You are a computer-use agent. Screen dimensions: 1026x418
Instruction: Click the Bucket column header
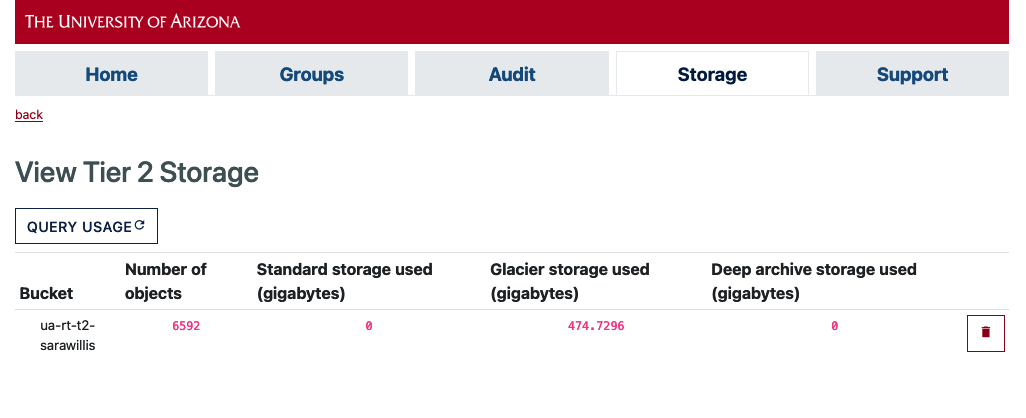coord(46,294)
